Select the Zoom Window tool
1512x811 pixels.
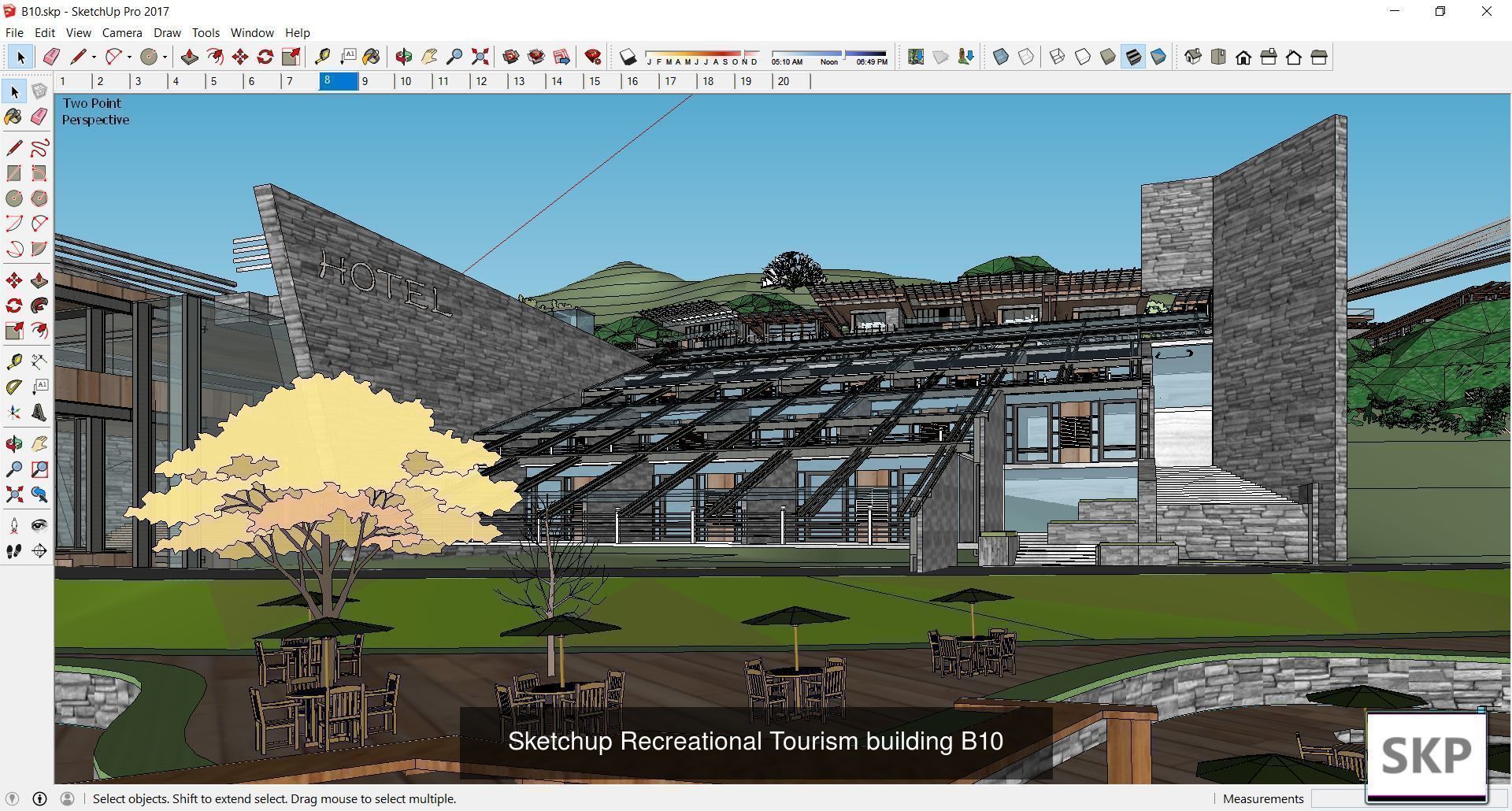39,469
